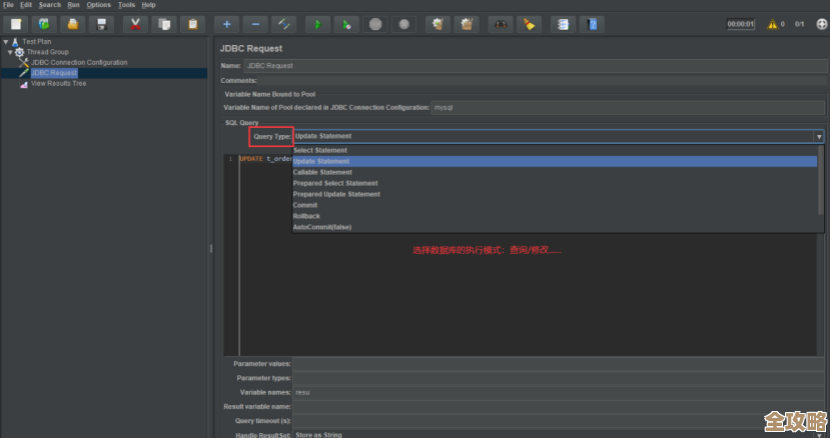Screen dimensions: 832x440
Task: Click the Query Type dropdown arrow
Action: 818,136
